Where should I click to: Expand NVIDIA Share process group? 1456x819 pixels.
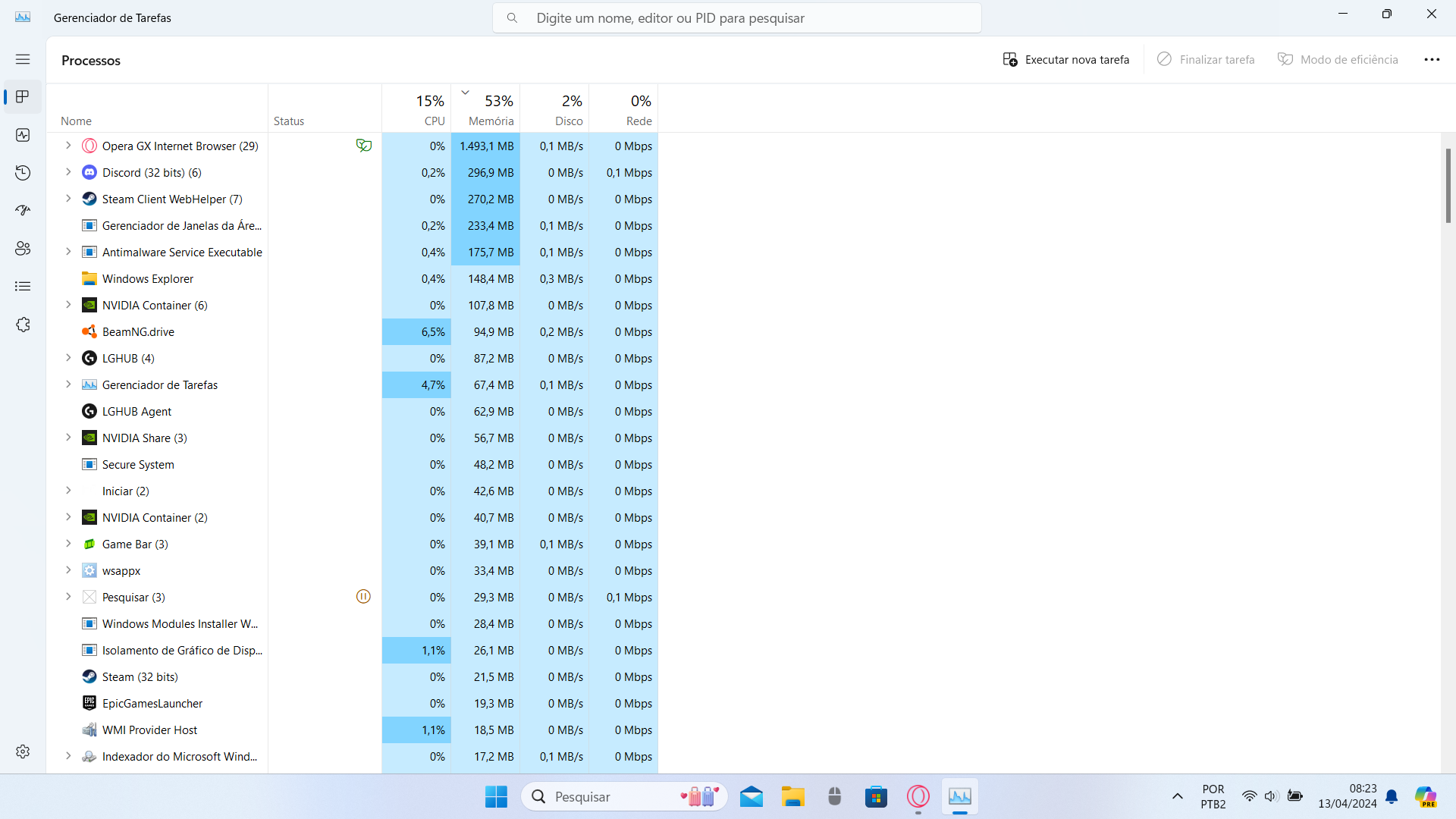[x=68, y=438]
